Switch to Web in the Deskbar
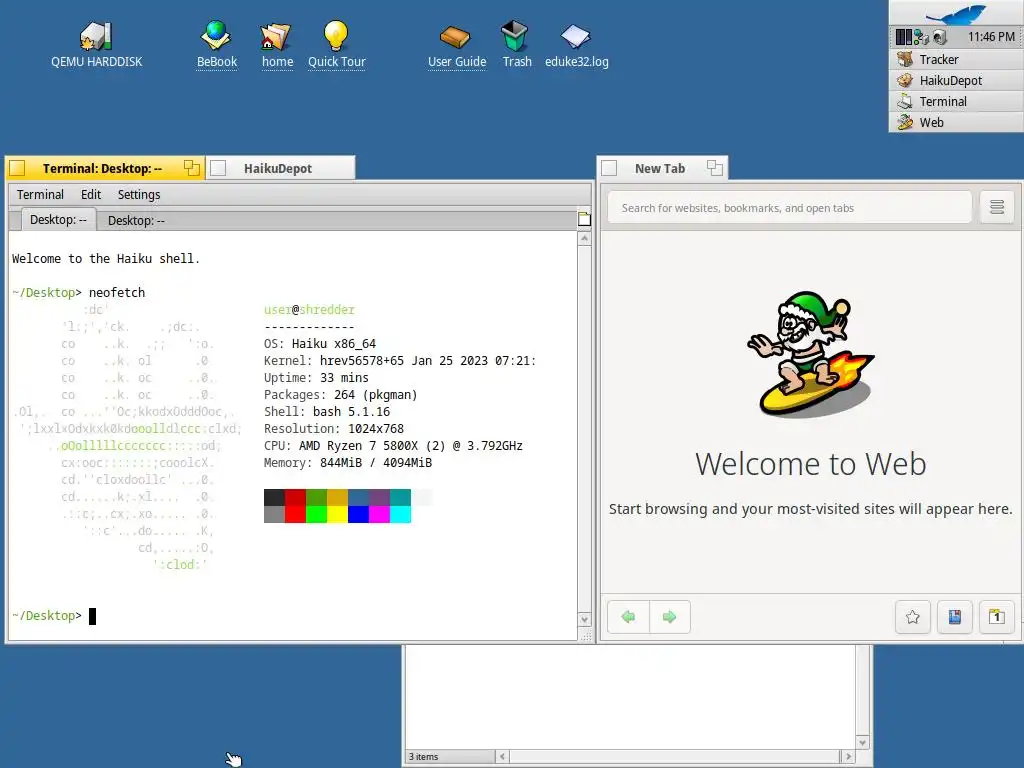1024x768 pixels. tap(956, 122)
